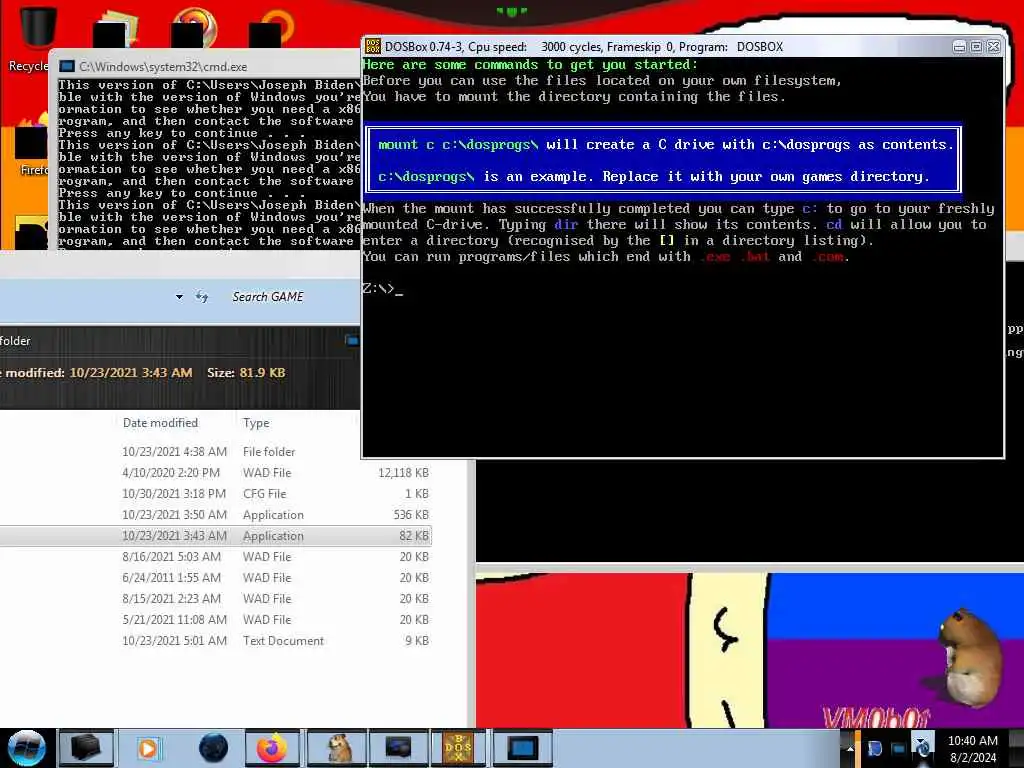Open Firefox from the taskbar

pyautogui.click(x=272, y=748)
